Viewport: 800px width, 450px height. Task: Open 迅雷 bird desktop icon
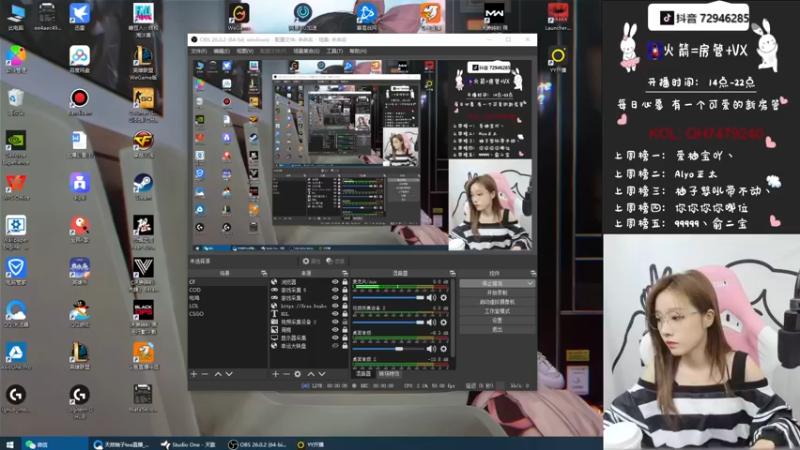[x=79, y=17]
